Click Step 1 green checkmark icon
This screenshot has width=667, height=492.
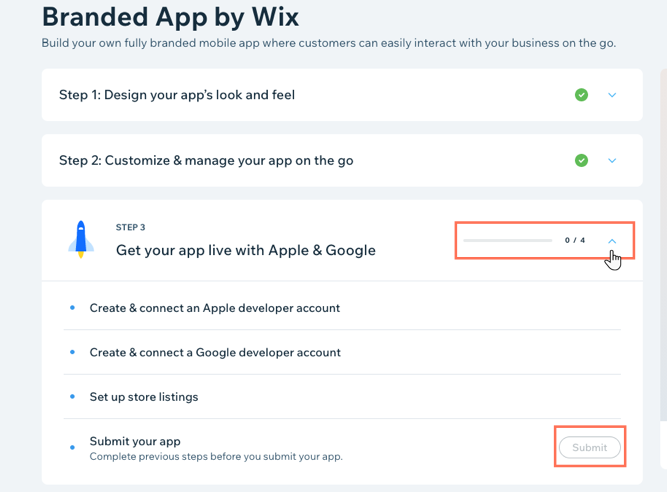pyautogui.click(x=581, y=95)
